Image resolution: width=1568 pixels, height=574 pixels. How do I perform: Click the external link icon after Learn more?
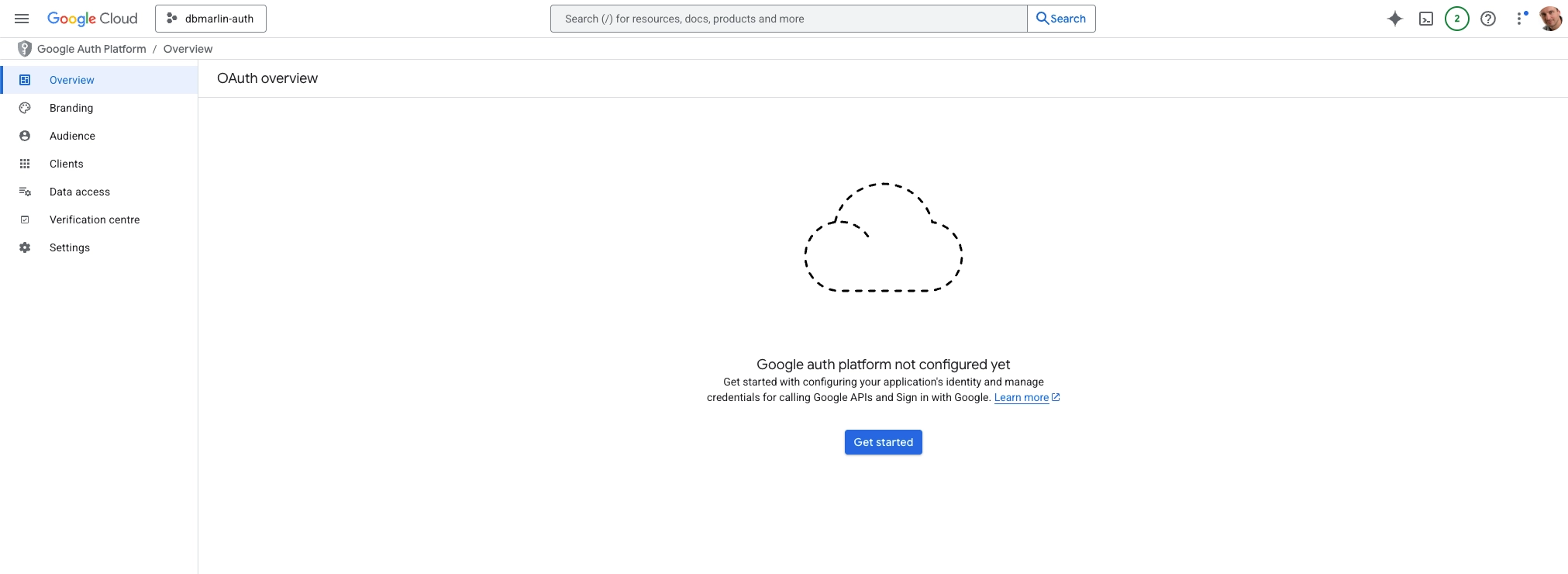(1056, 397)
